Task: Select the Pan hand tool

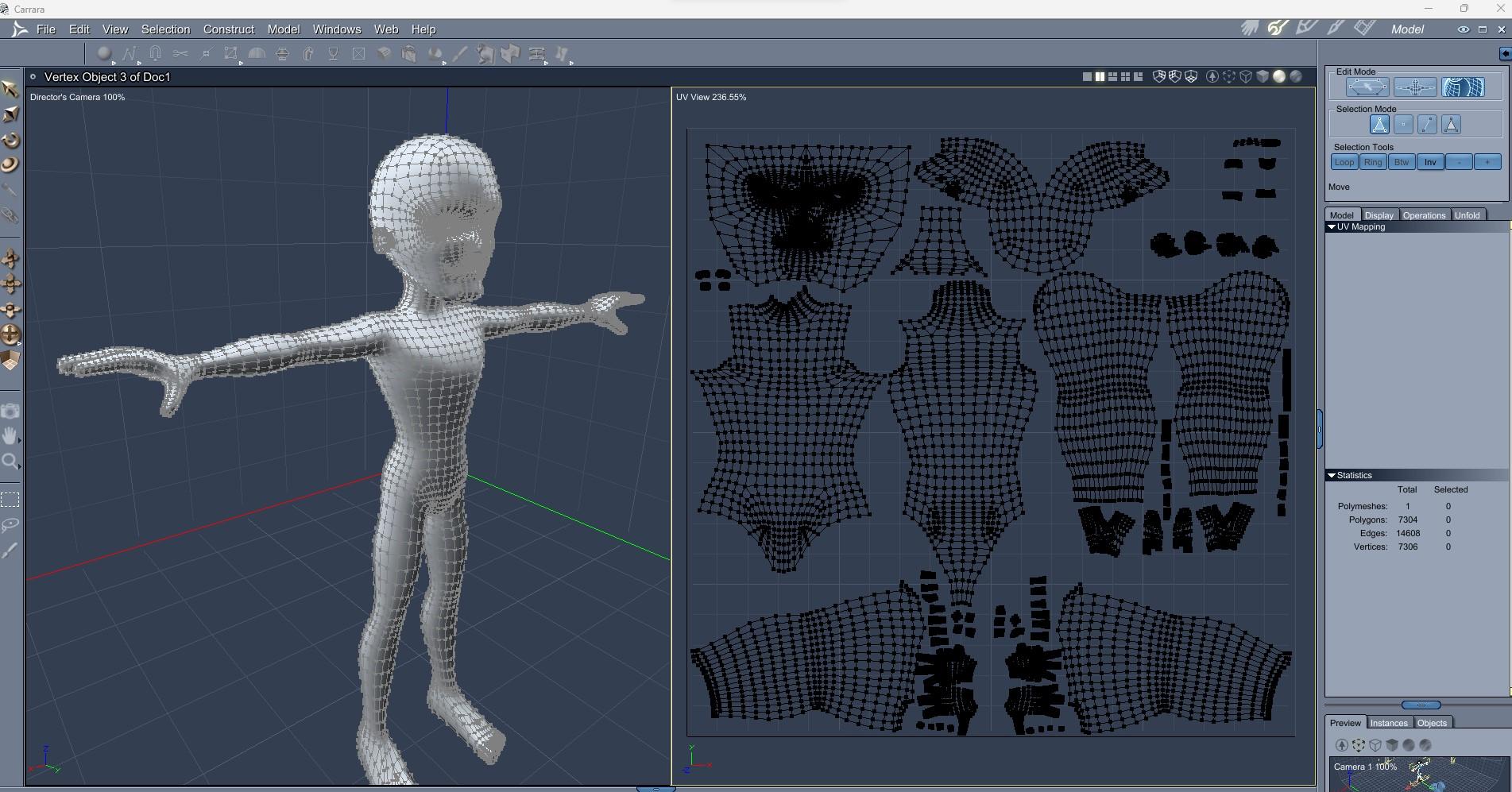Action: [x=10, y=435]
